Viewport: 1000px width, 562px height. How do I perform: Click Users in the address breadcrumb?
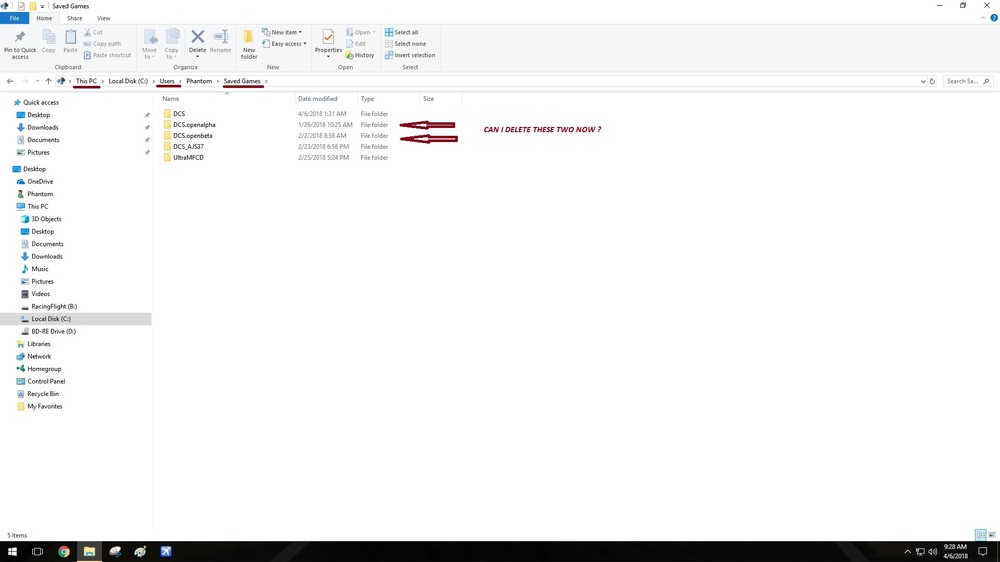point(167,81)
